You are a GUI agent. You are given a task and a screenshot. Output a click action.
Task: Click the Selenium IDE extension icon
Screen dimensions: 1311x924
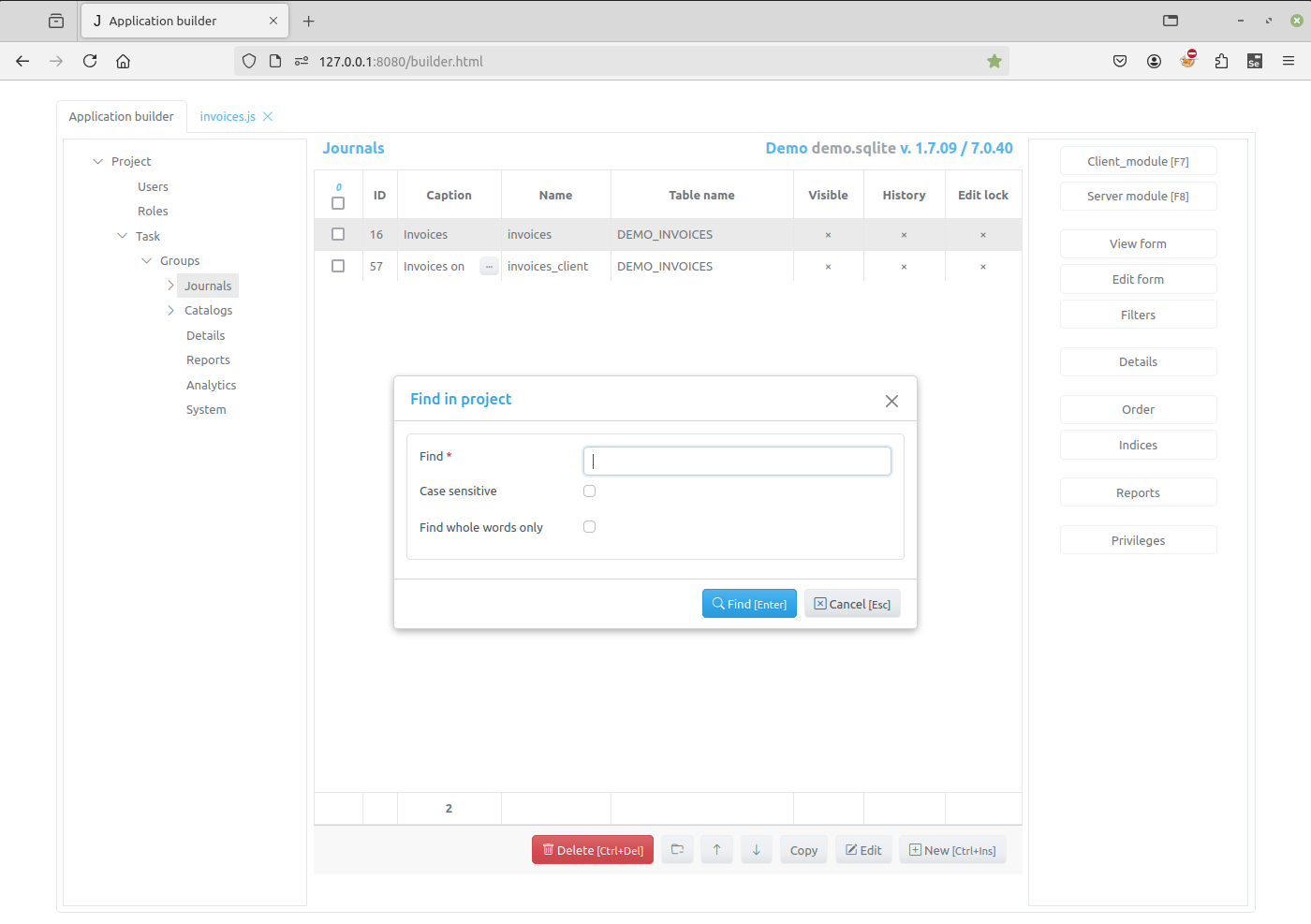click(x=1255, y=61)
